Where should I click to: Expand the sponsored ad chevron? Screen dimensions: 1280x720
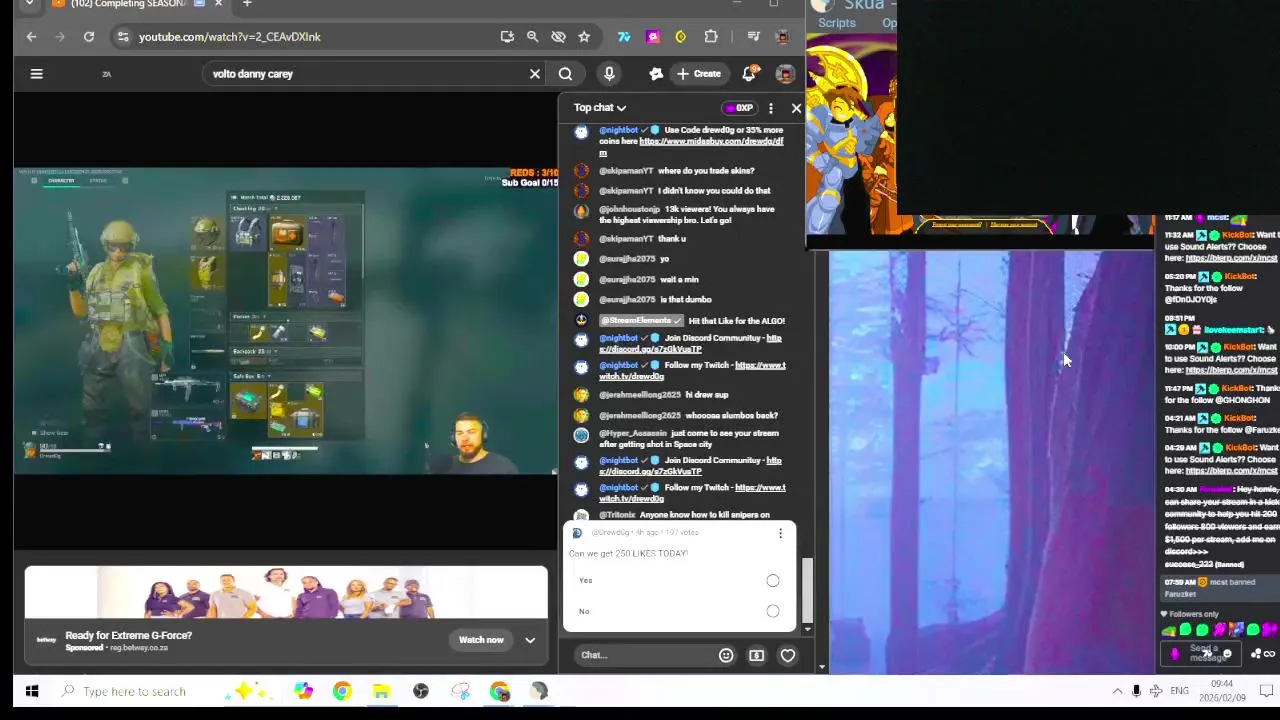530,640
